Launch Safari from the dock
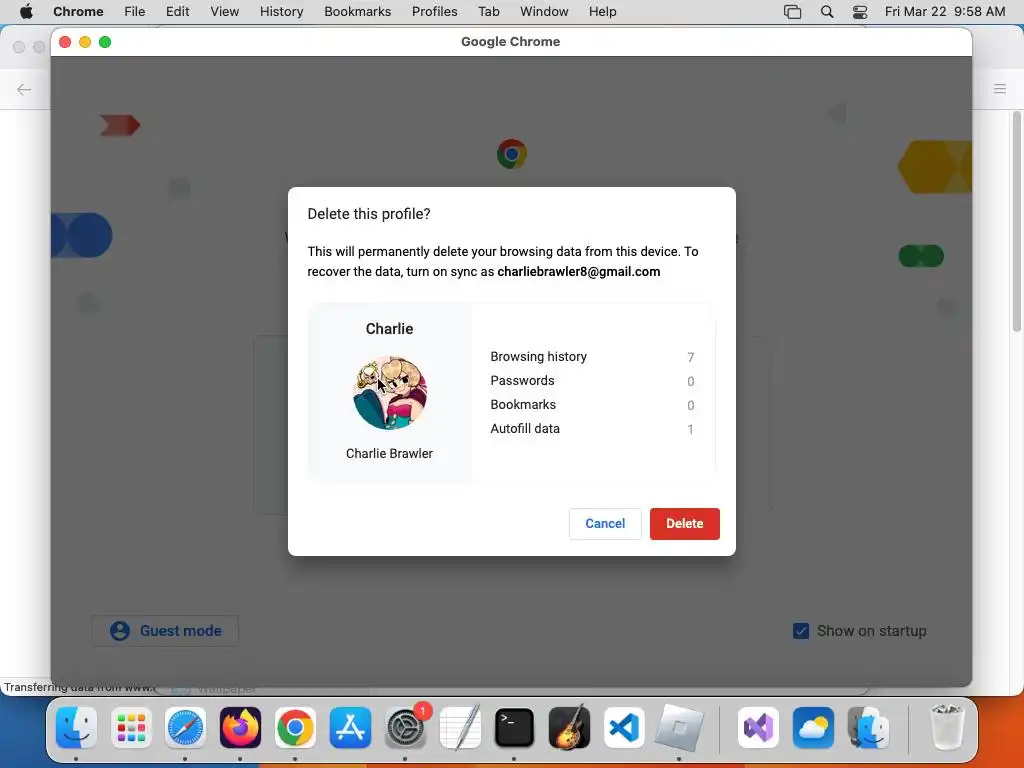Viewport: 1024px width, 768px height. pos(185,728)
